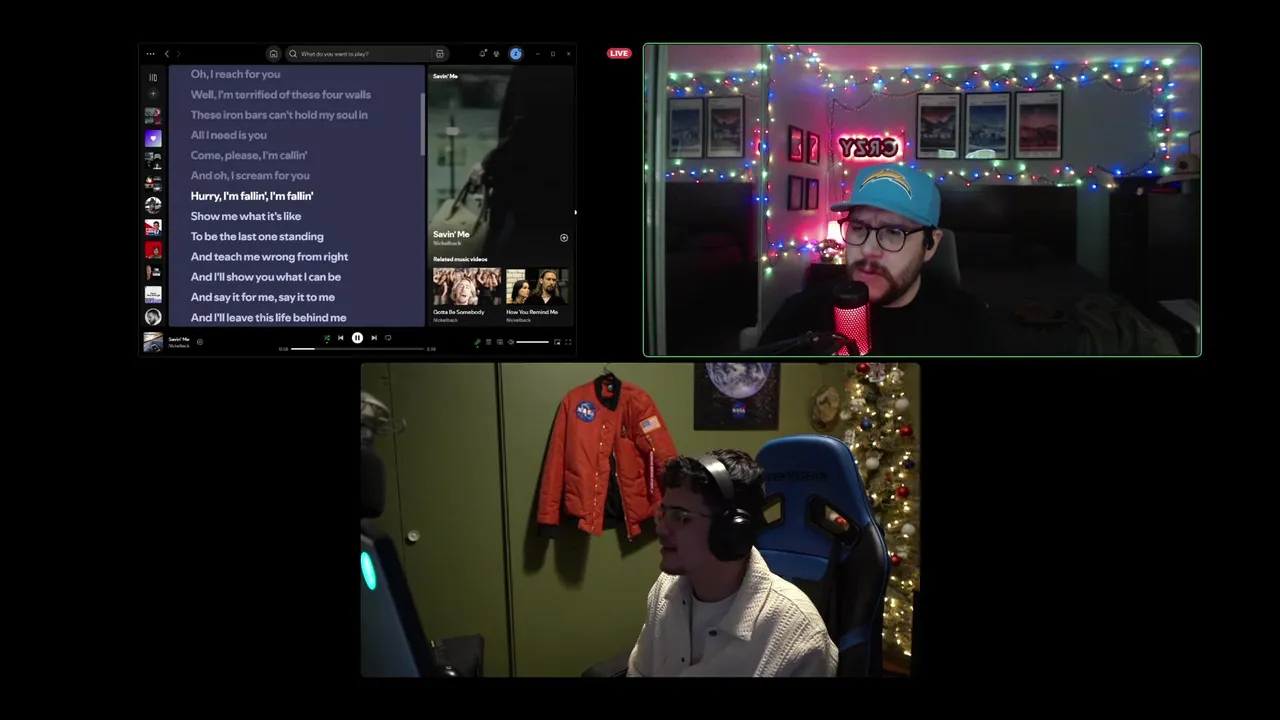The height and width of the screenshot is (720, 1280).
Task: Click the 'What do you want to play?' search field
Action: point(366,54)
